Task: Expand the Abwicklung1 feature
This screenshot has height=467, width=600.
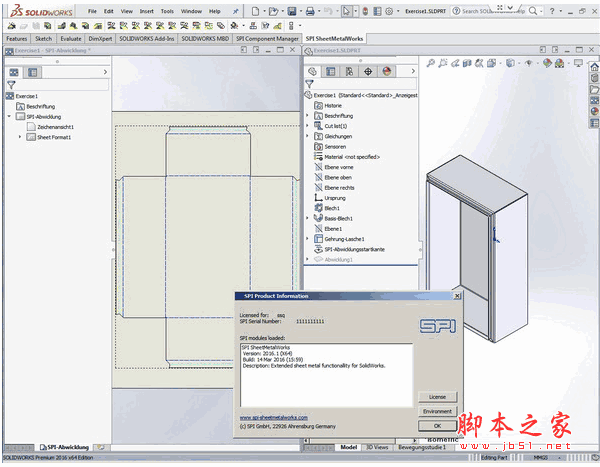Action: tap(307, 259)
